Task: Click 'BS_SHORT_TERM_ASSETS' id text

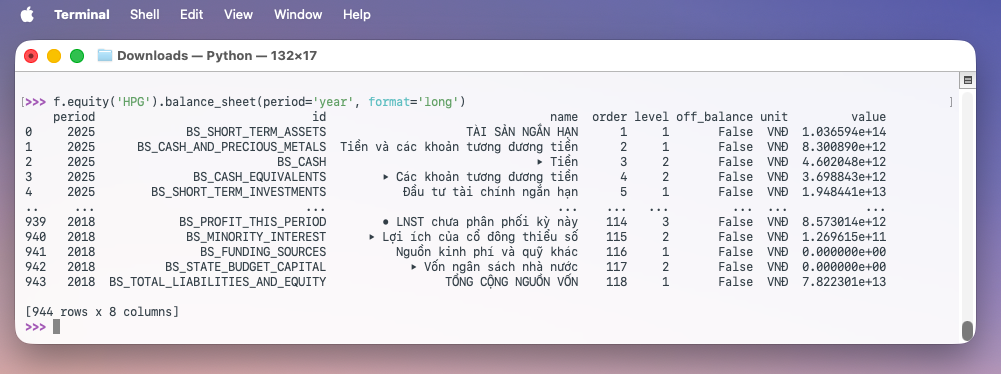Action: (256, 132)
